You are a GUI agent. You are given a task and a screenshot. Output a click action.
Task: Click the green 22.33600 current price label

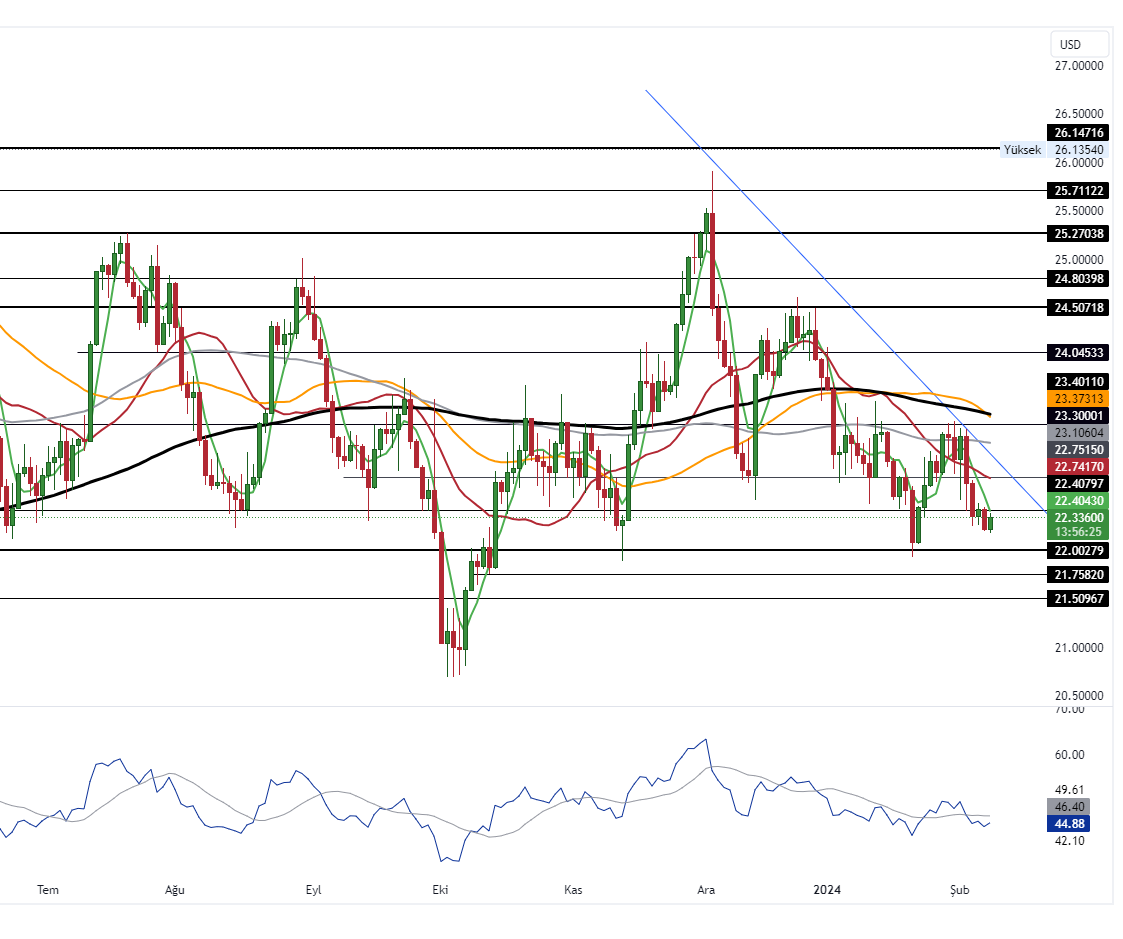click(x=1078, y=517)
